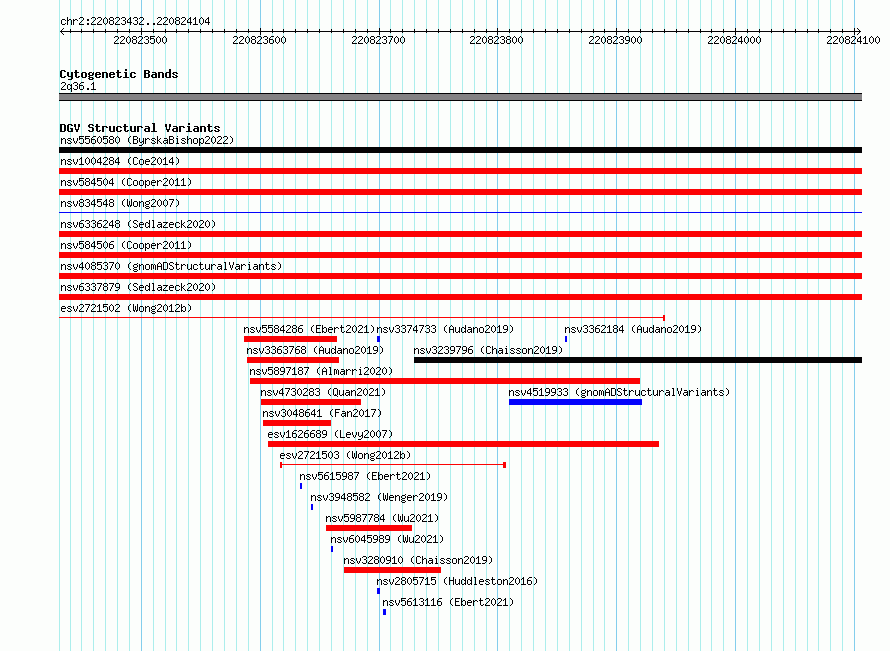Click the 220823700 ruler position label

(x=378, y=40)
